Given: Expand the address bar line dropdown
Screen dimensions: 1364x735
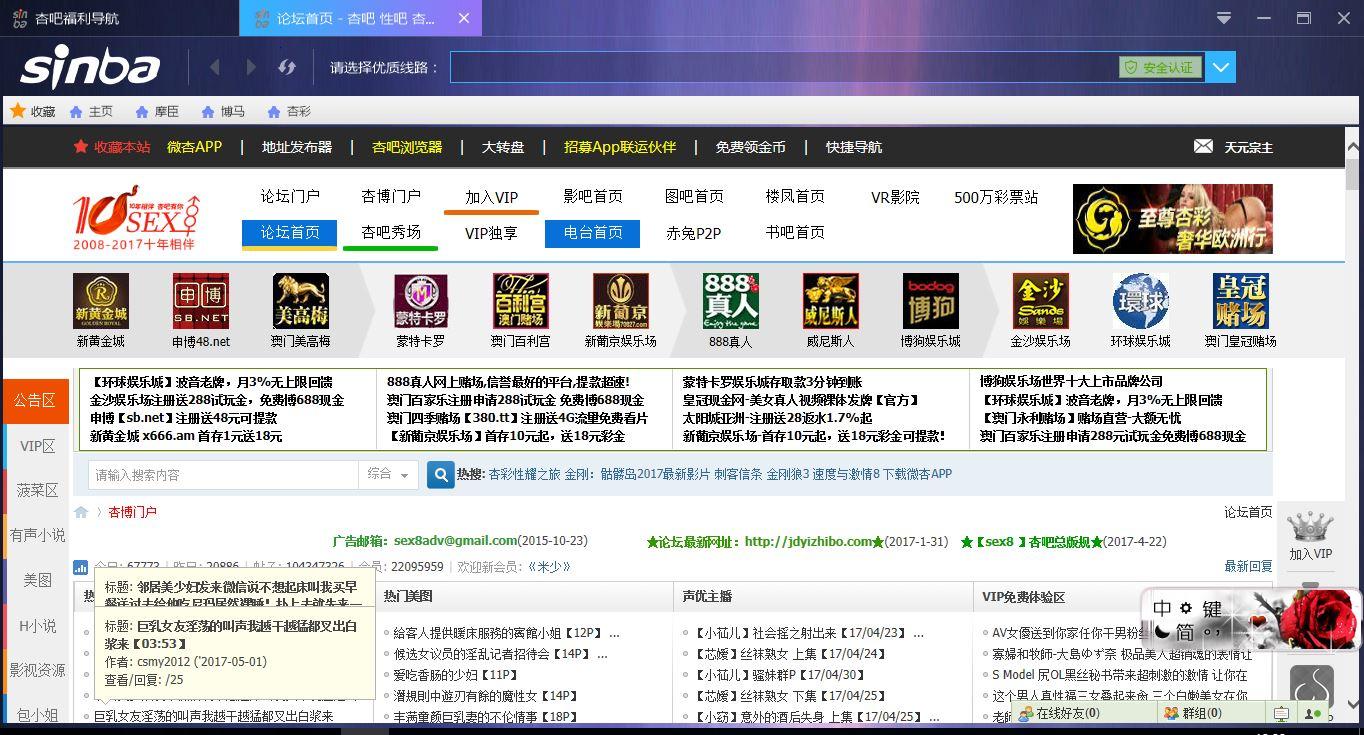Looking at the screenshot, I should 1221,67.
